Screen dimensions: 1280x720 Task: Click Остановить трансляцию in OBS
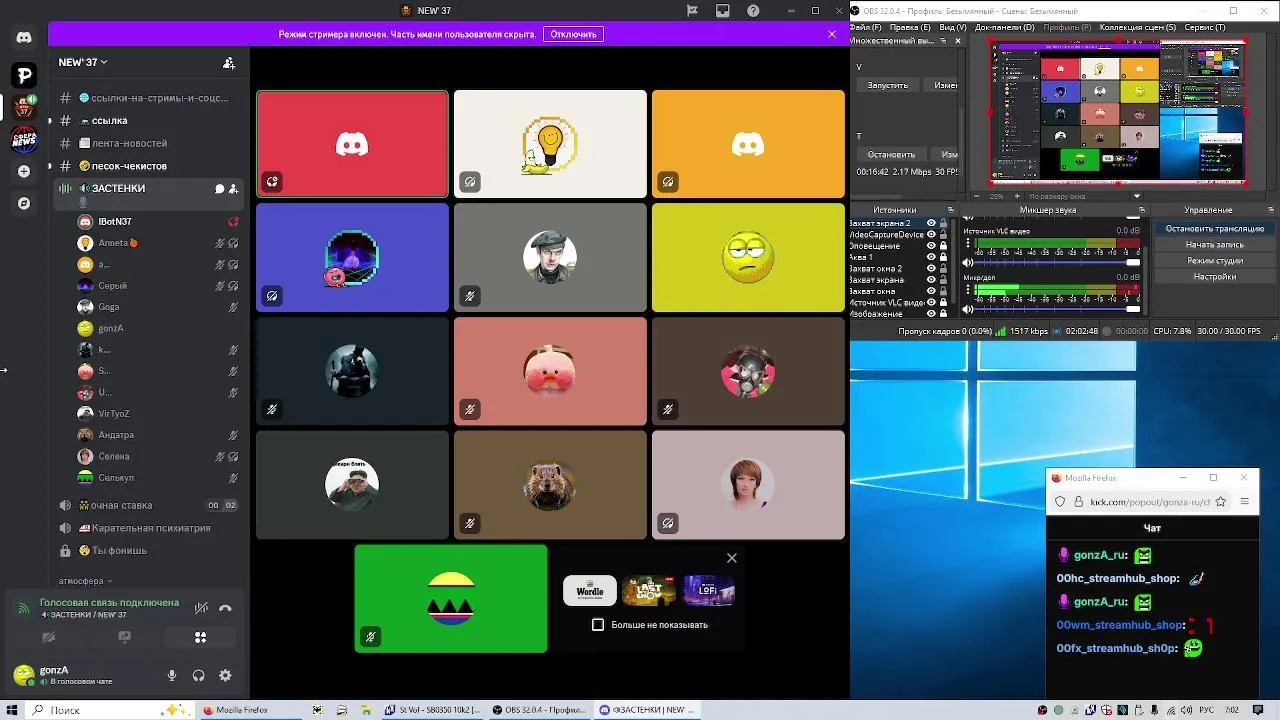(x=1214, y=229)
